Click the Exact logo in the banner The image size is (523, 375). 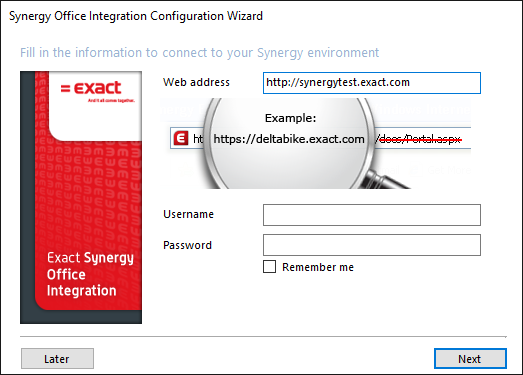pyautogui.click(x=91, y=88)
